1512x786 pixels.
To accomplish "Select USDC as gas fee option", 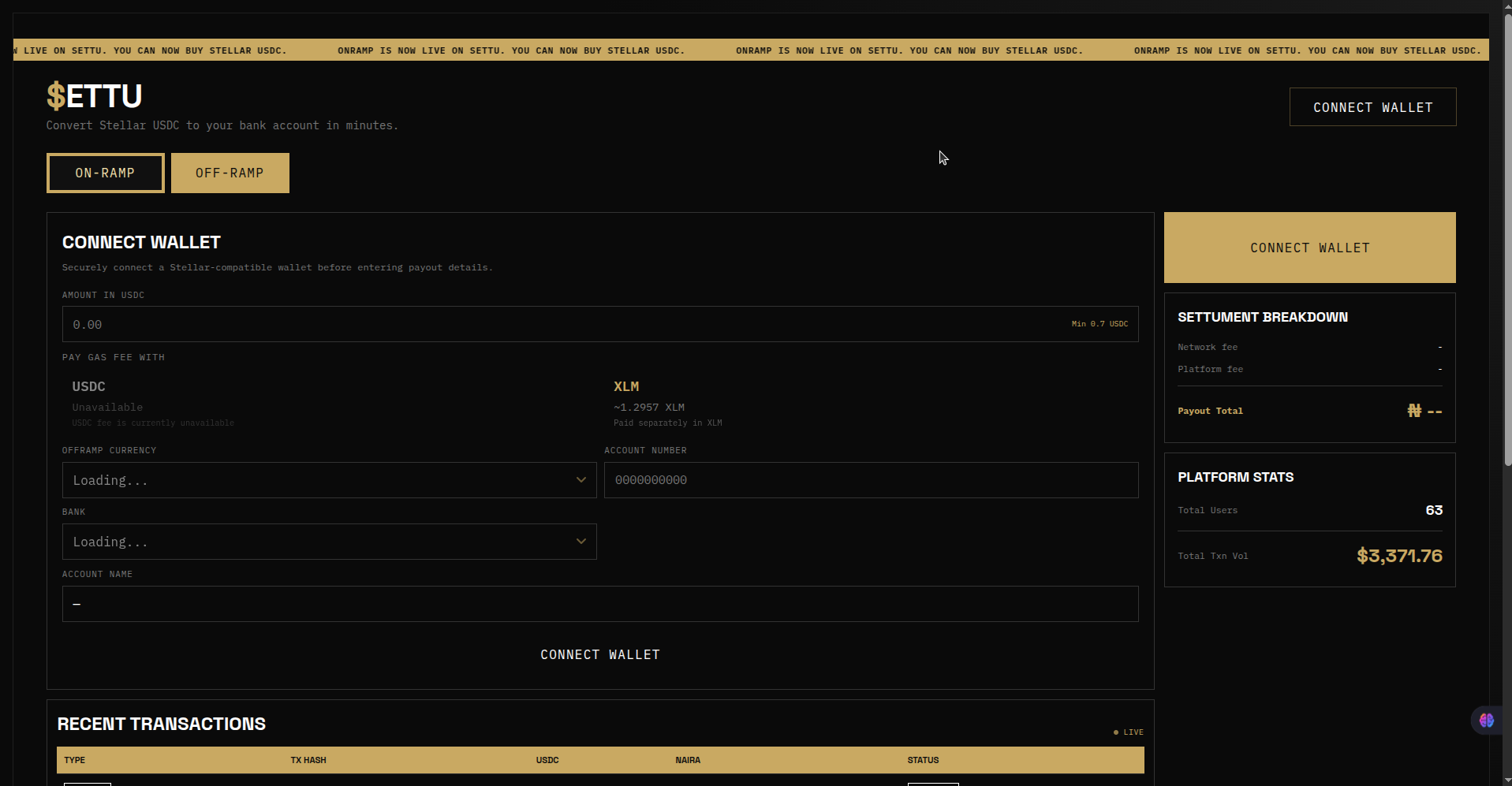I will [331, 404].
